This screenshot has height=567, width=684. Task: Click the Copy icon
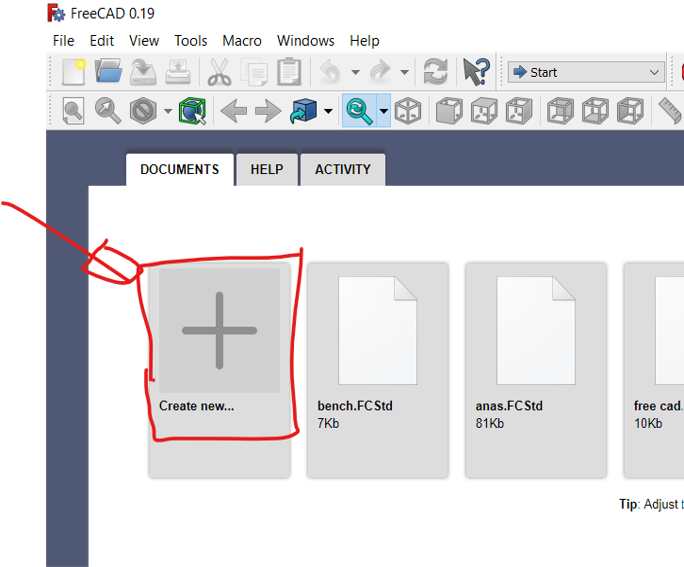255,72
